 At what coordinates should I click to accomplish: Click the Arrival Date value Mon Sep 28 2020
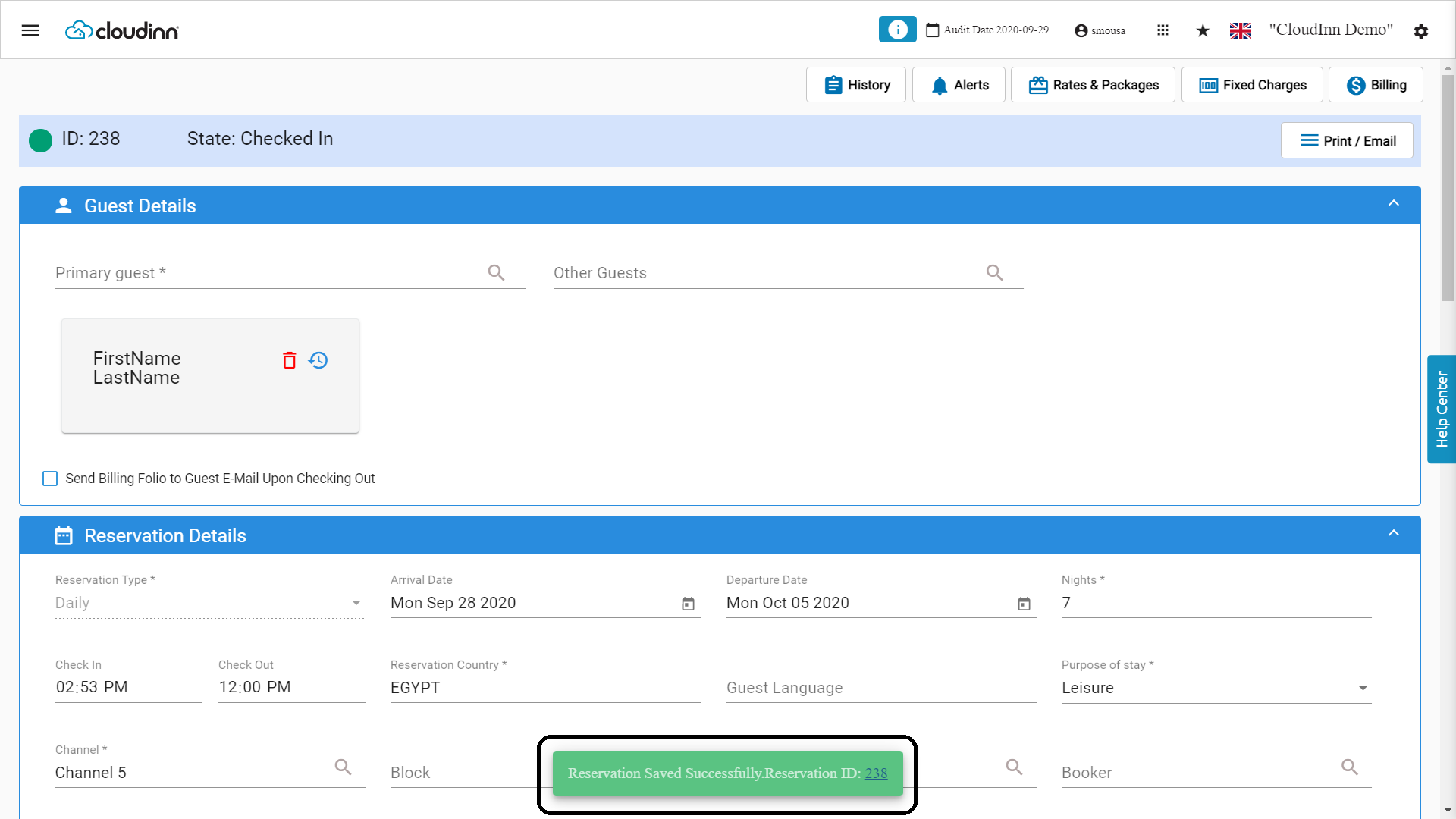tap(453, 603)
